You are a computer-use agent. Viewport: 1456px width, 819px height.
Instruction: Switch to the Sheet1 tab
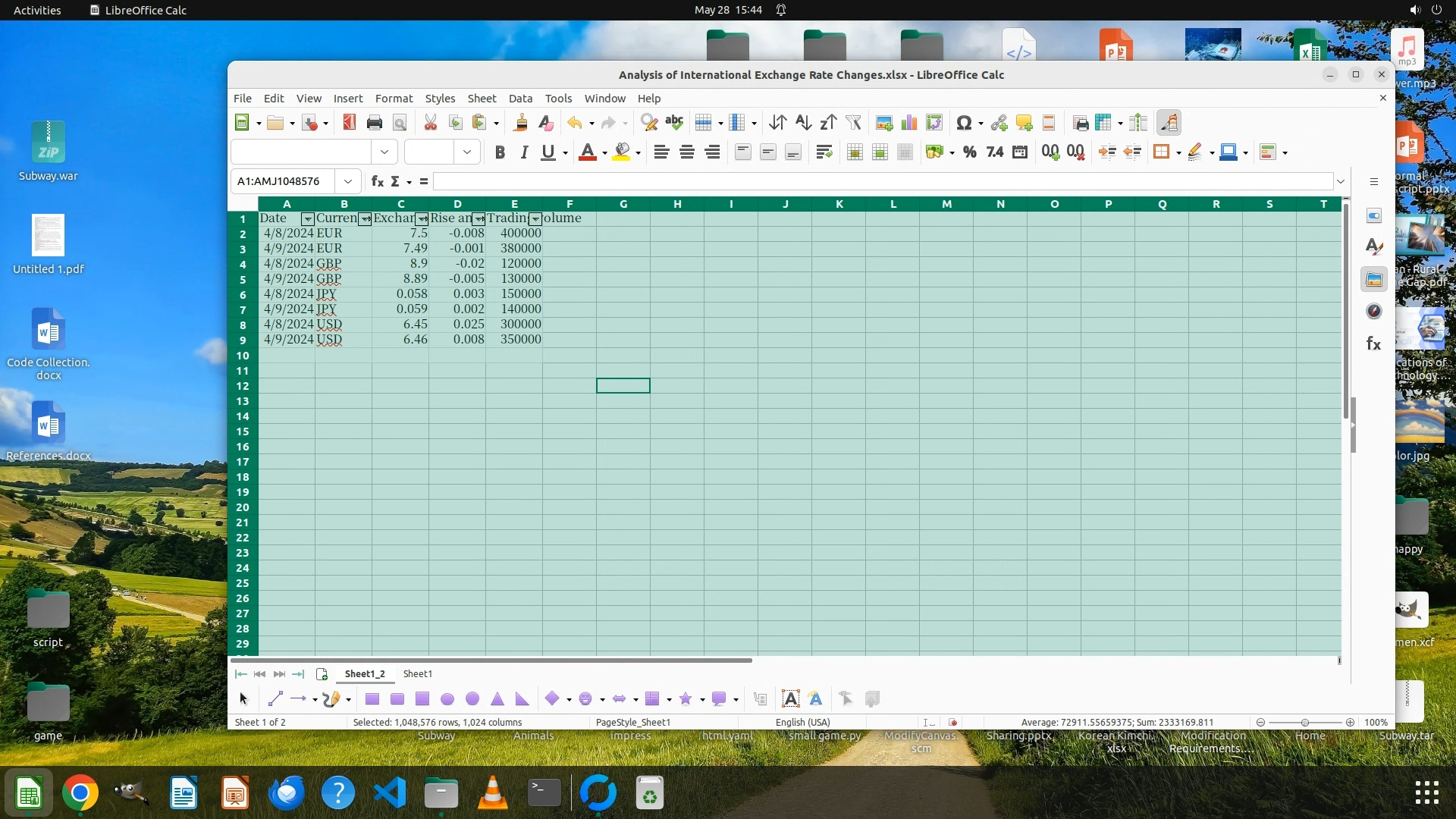pyautogui.click(x=417, y=674)
